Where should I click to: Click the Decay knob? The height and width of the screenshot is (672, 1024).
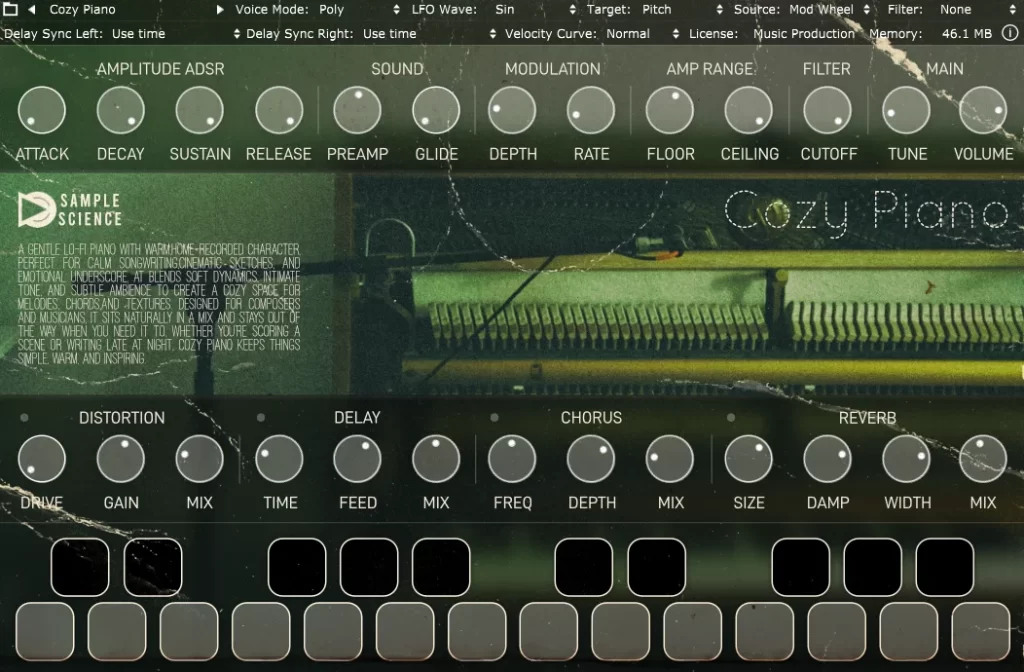pos(121,110)
